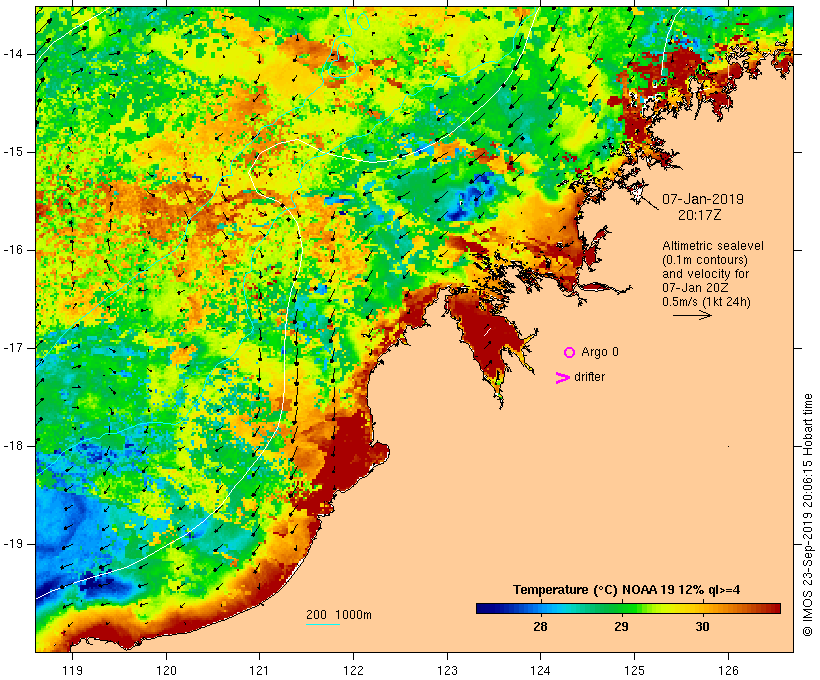Click the longitude axis label '126'
820x680 pixels.
click(x=728, y=670)
